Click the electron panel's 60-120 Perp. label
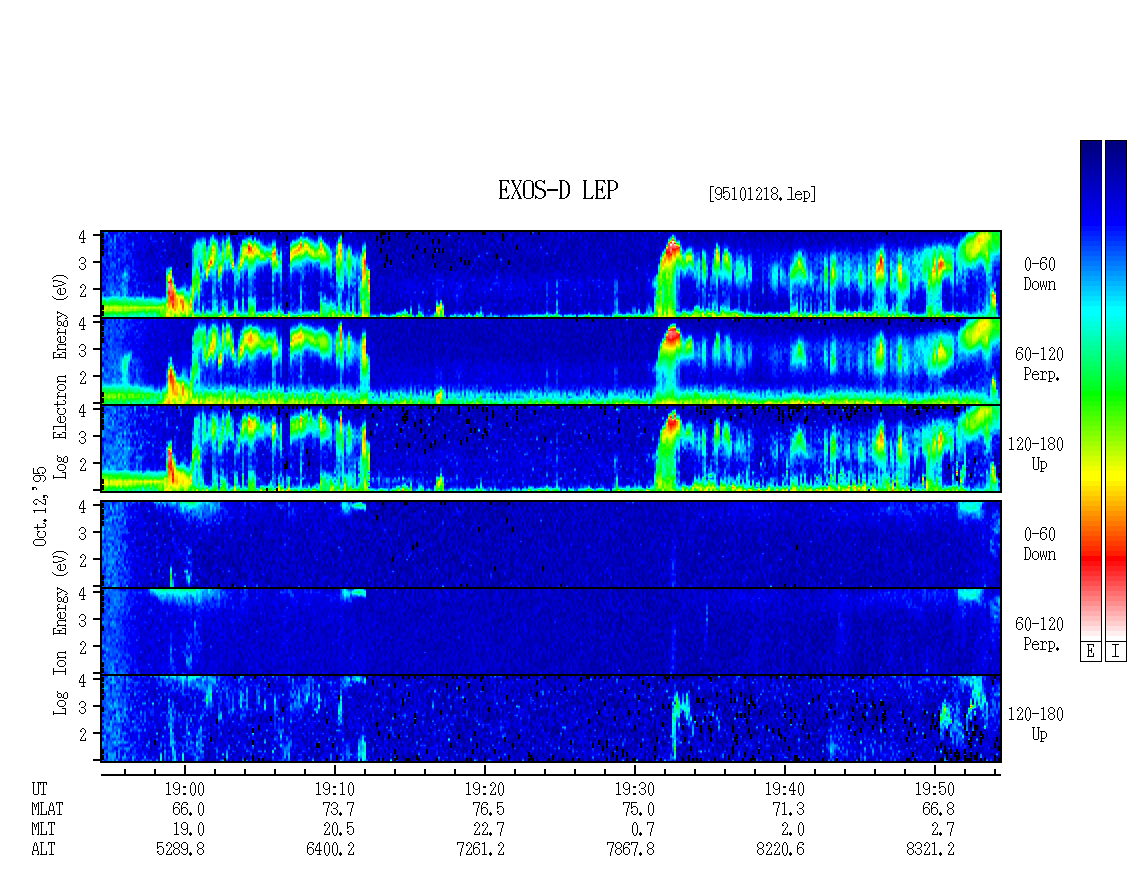This screenshot has width=1130, height=875. click(1038, 365)
